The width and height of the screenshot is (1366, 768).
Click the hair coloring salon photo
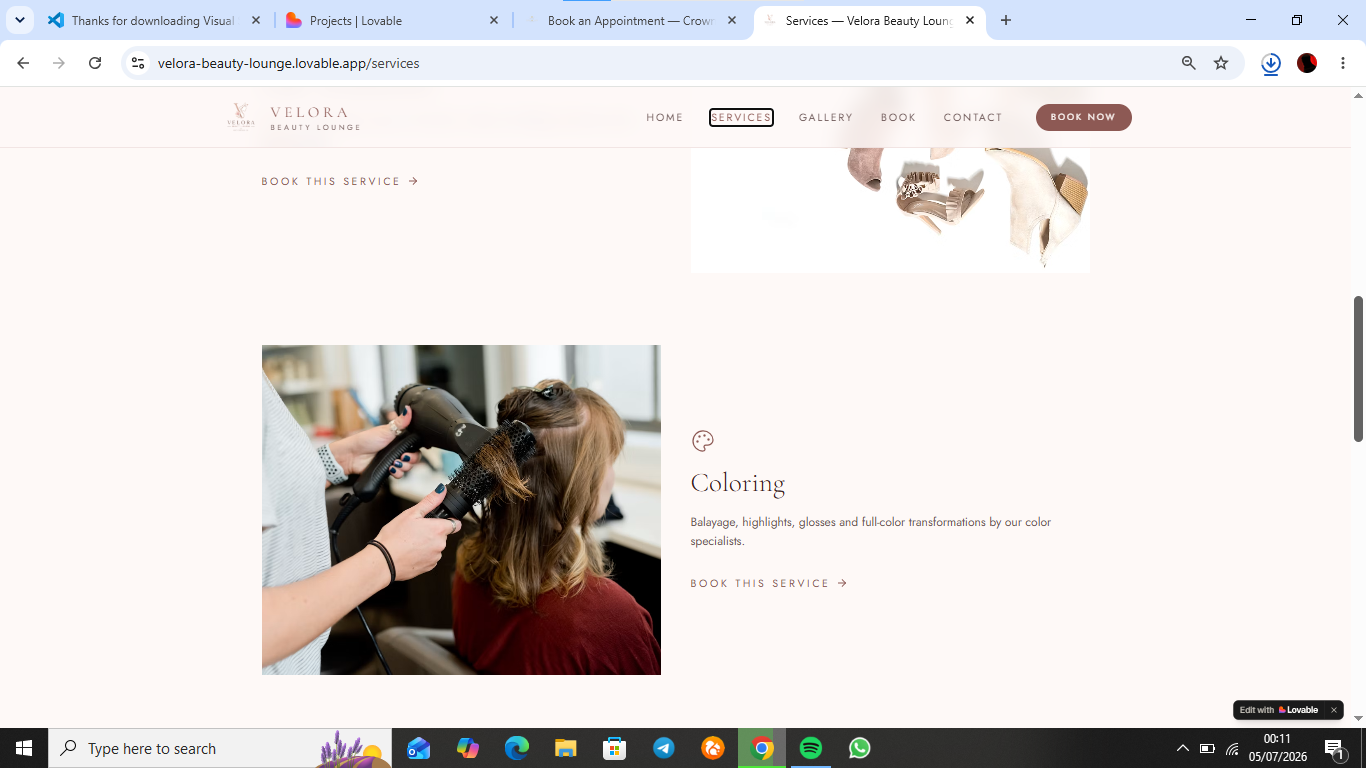461,510
